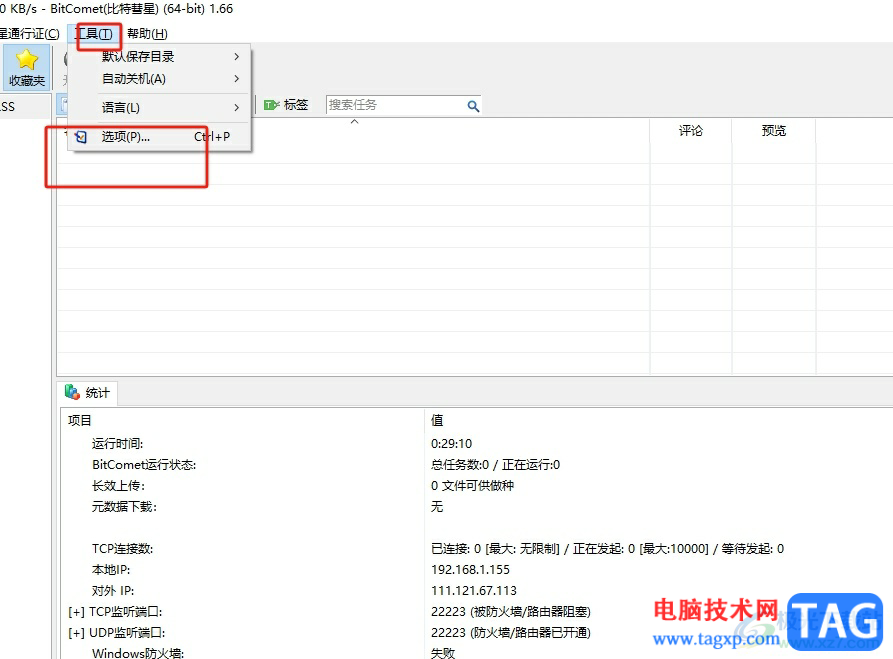Click the sort arrow above the task list
Screen dimensions: 893x659
[354, 122]
